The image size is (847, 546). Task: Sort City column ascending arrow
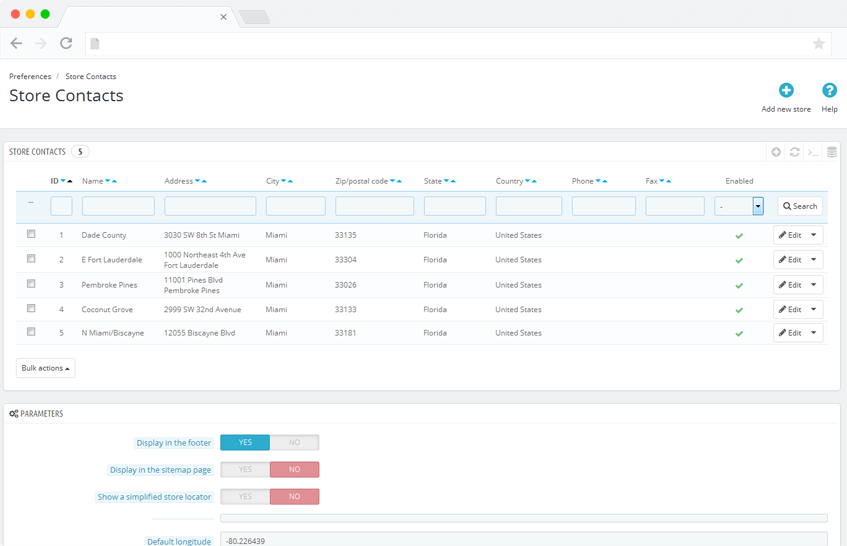click(290, 181)
